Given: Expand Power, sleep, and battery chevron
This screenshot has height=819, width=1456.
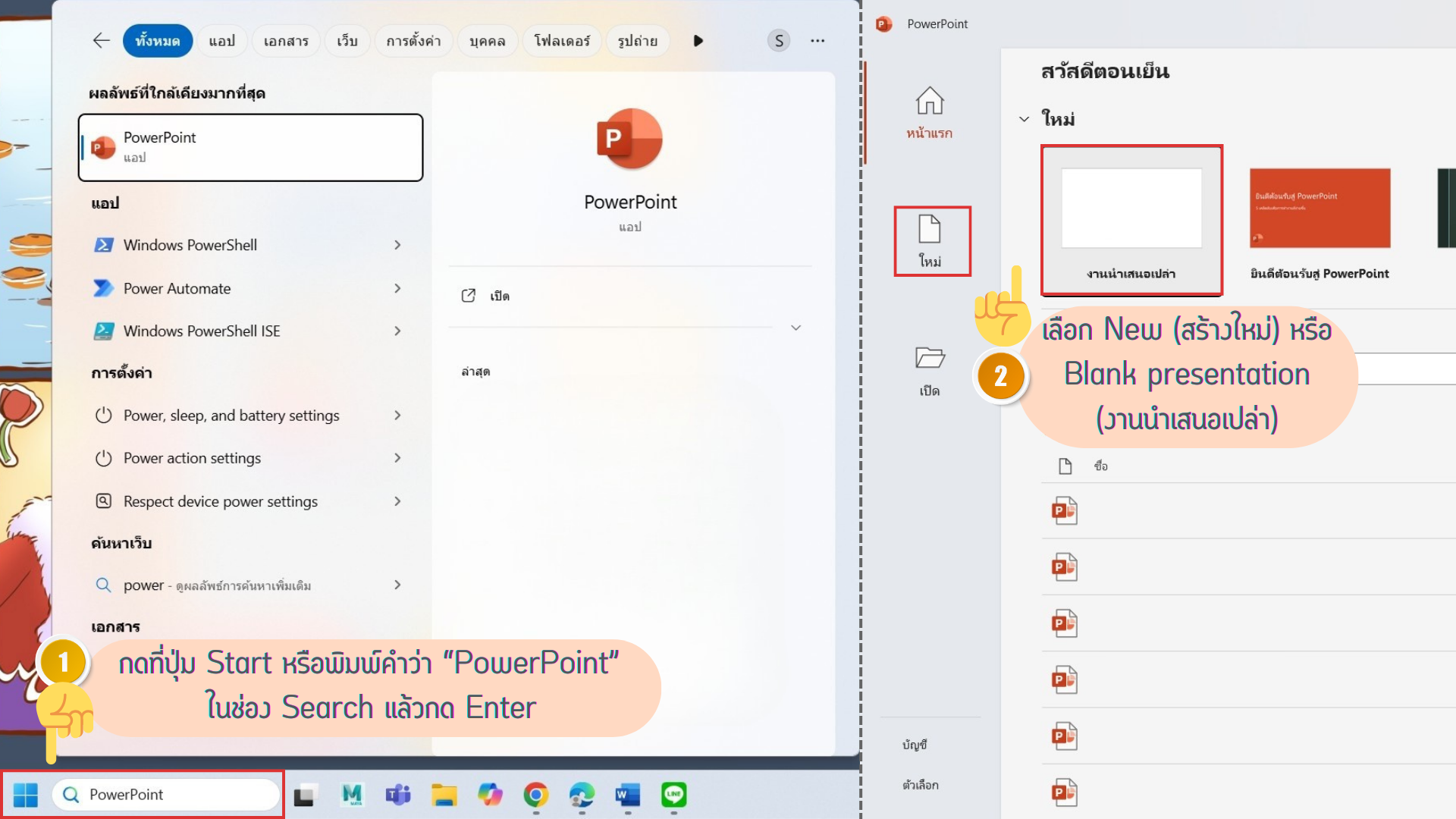Looking at the screenshot, I should [x=397, y=416].
